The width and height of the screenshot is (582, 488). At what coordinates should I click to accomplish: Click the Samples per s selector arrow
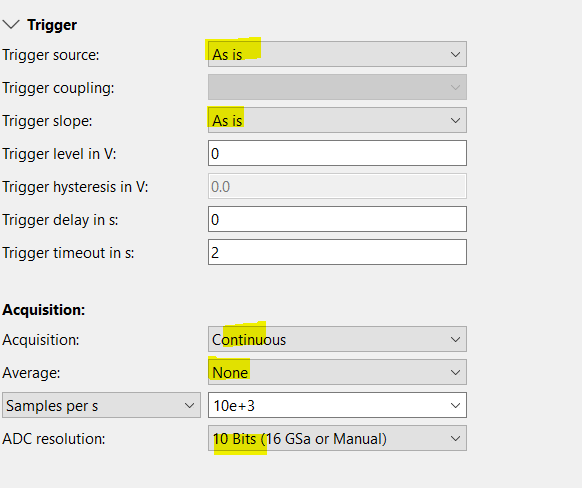(190, 406)
